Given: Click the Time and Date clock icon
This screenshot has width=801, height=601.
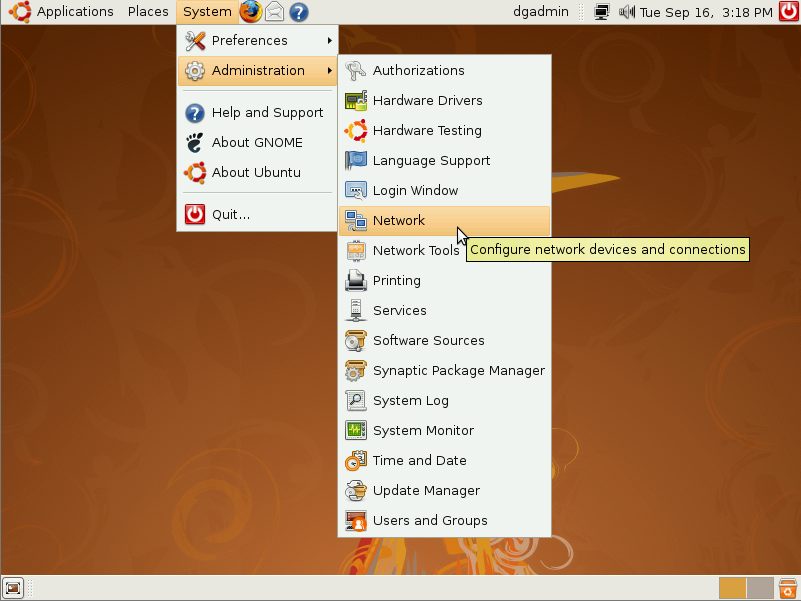Looking at the screenshot, I should (x=356, y=461).
